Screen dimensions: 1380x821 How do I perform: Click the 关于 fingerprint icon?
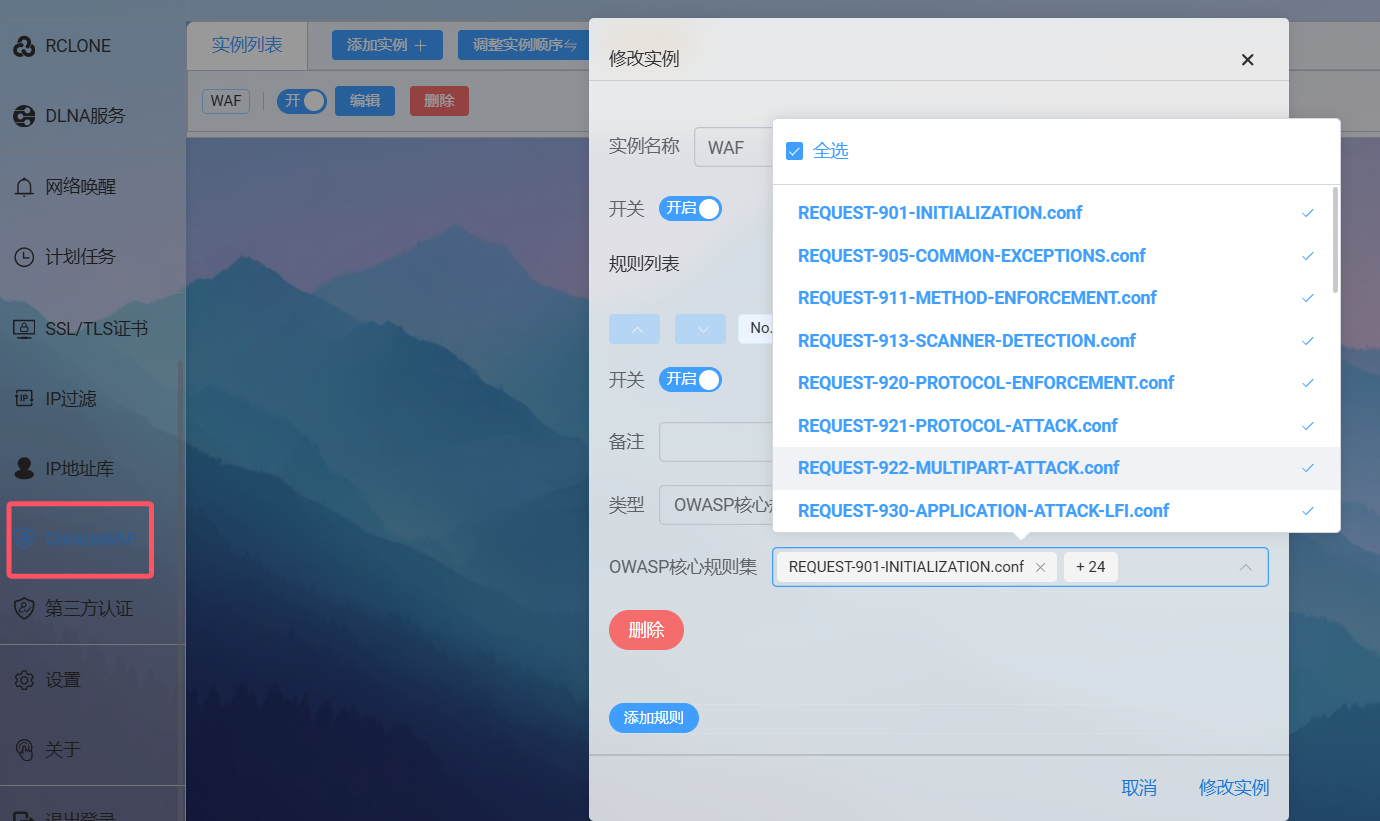24,749
